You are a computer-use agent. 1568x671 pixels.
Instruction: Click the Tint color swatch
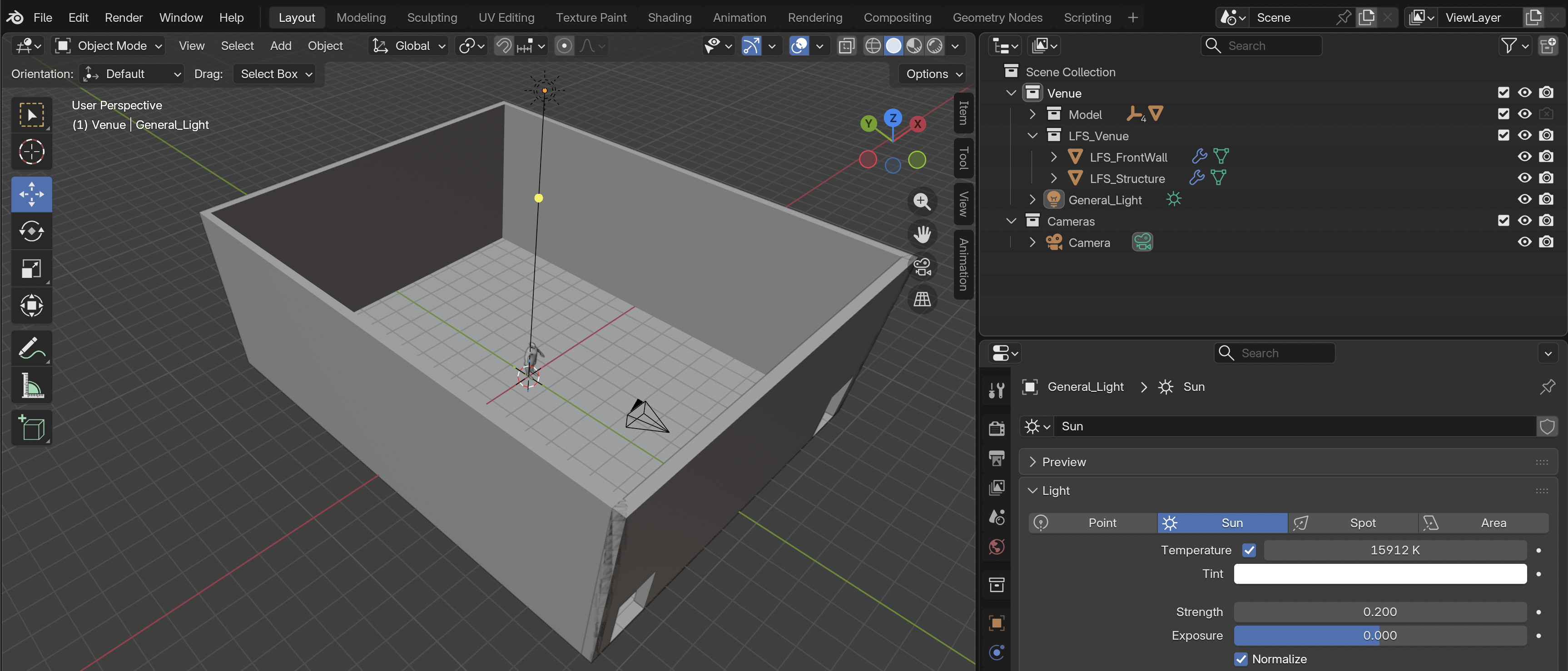click(x=1379, y=574)
